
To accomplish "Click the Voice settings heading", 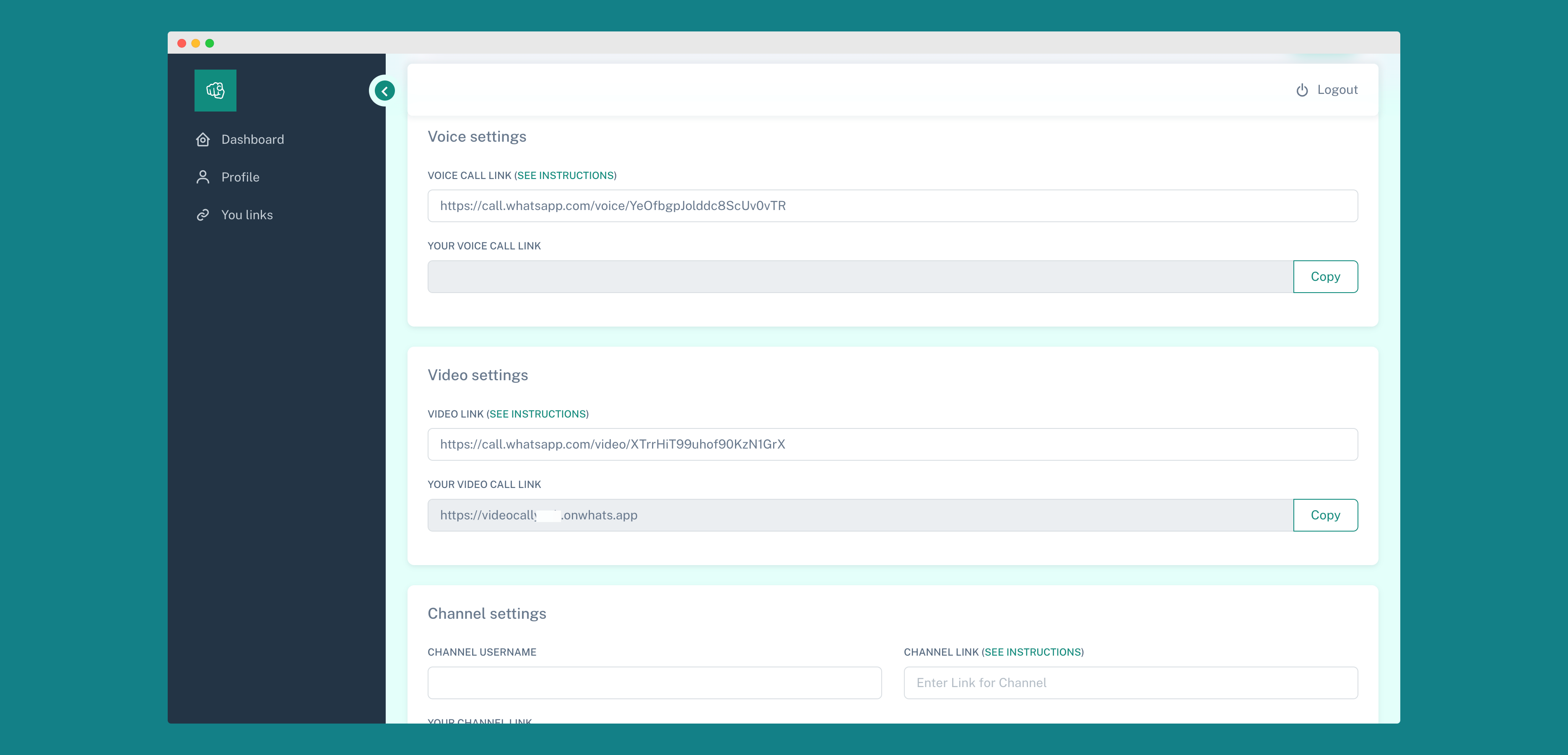I will click(x=477, y=136).
